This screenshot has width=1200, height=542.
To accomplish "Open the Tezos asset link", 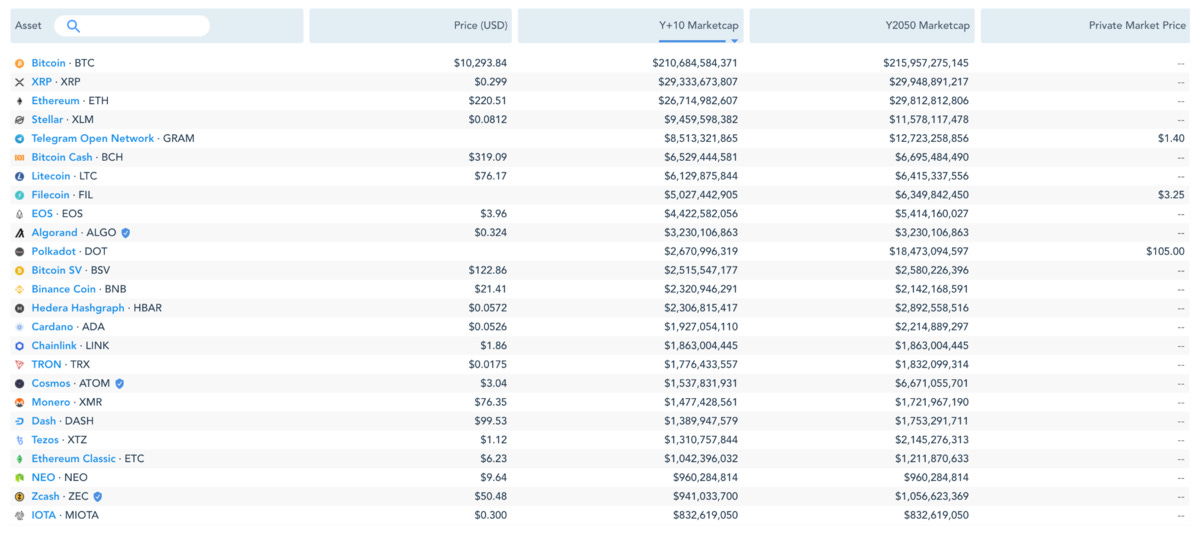I will pos(45,440).
